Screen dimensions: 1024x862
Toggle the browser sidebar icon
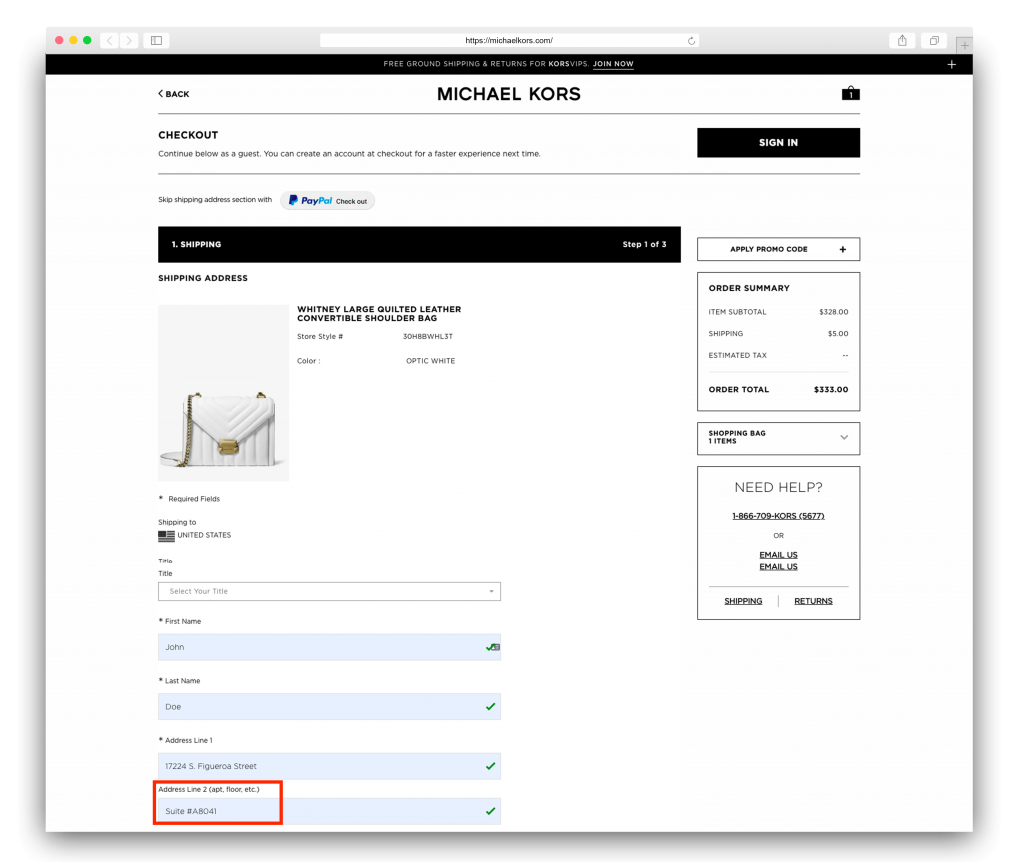tap(157, 40)
